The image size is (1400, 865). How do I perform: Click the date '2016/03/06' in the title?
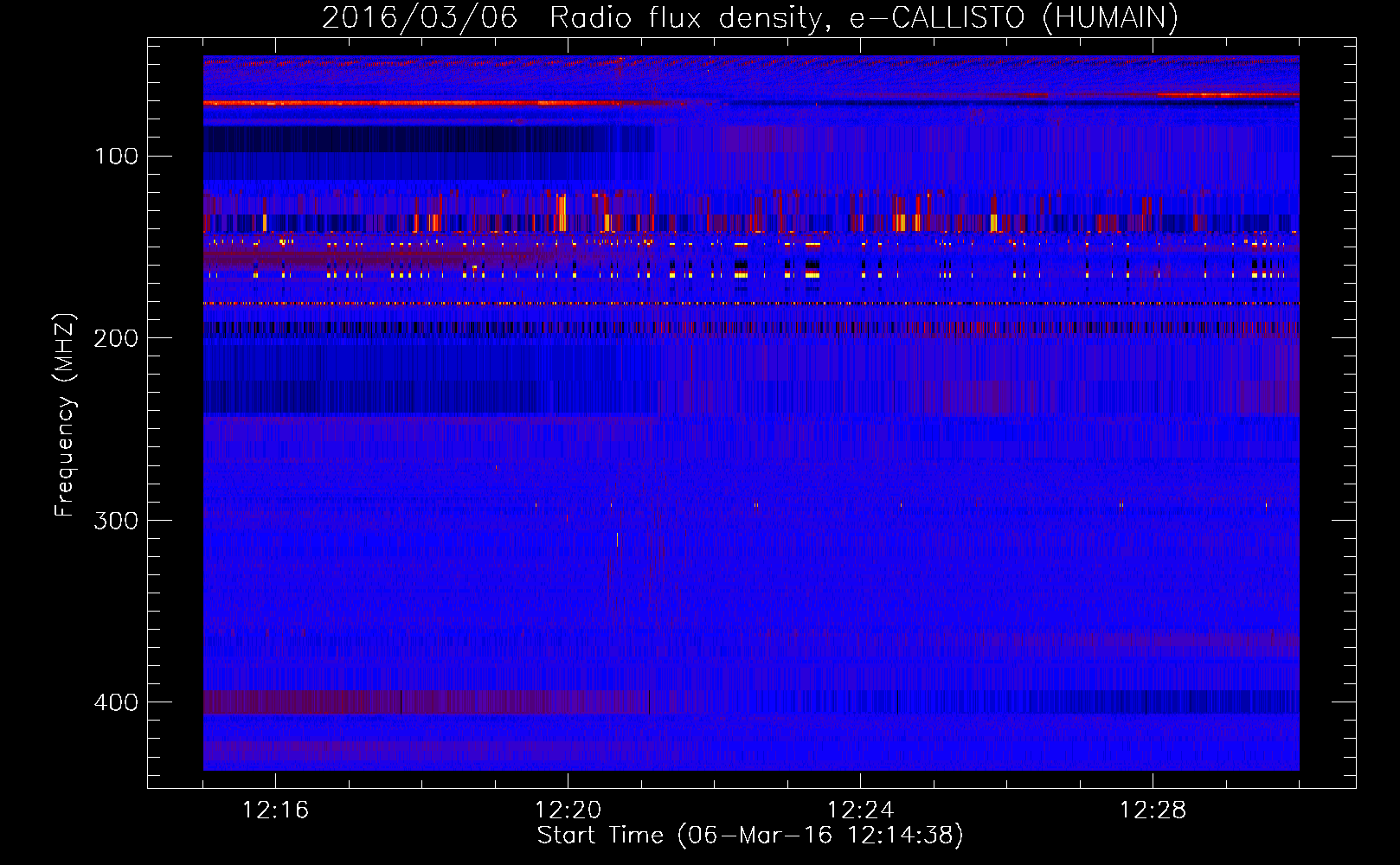(420, 18)
